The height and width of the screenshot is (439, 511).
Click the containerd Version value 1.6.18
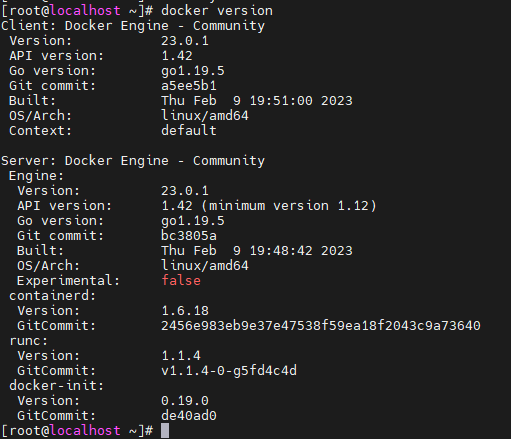[185, 311]
